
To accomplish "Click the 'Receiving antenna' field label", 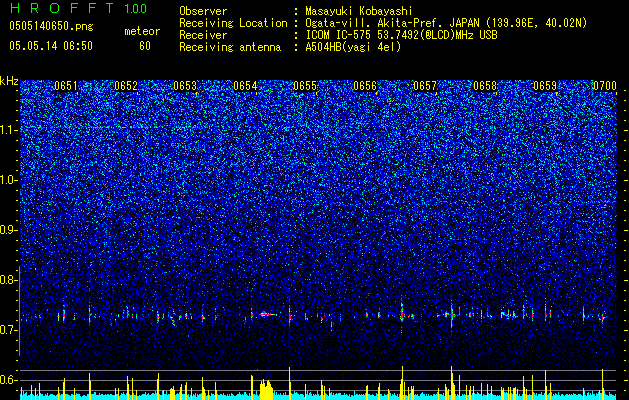I will coord(230,47).
